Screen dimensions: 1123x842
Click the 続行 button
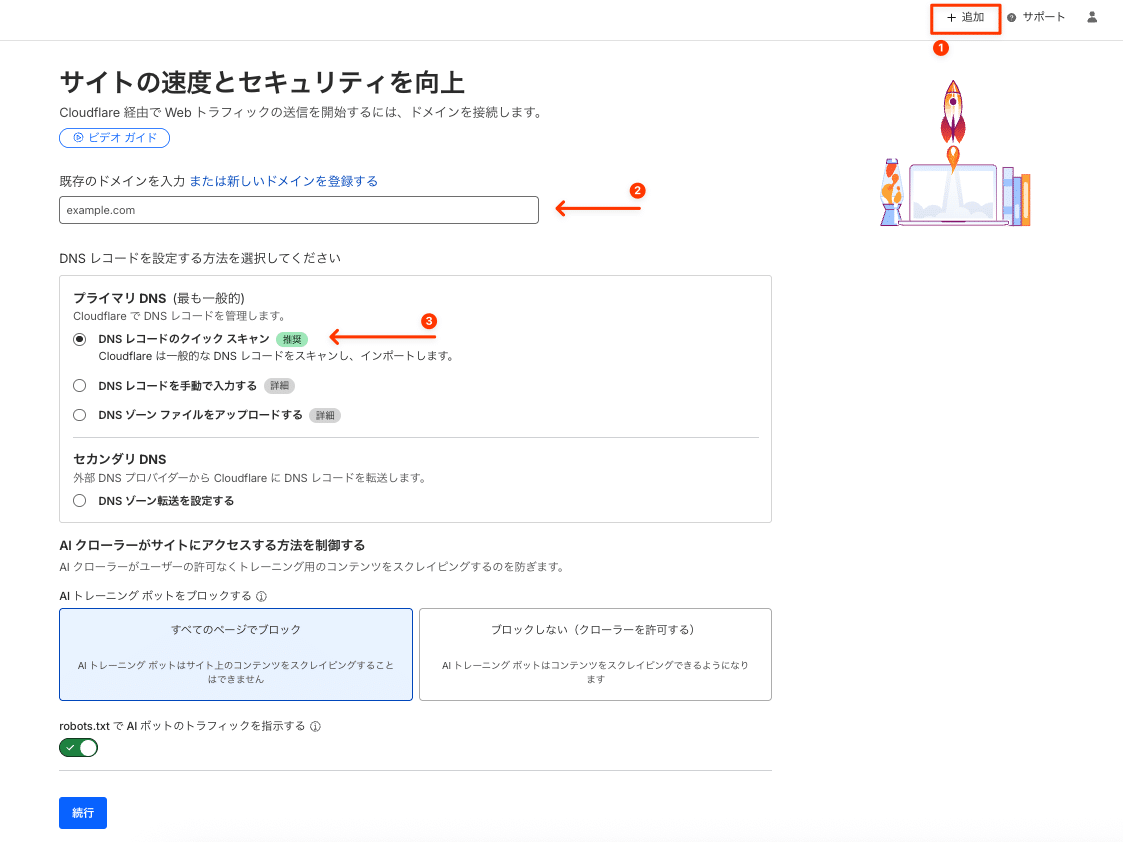point(82,813)
